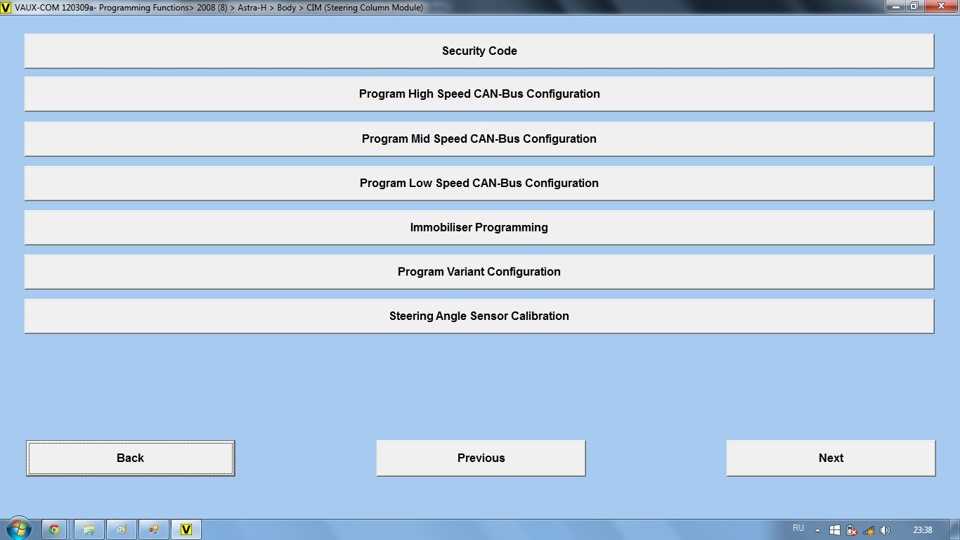
Task: Launch Google Chrome from the taskbar
Action: coord(55,529)
